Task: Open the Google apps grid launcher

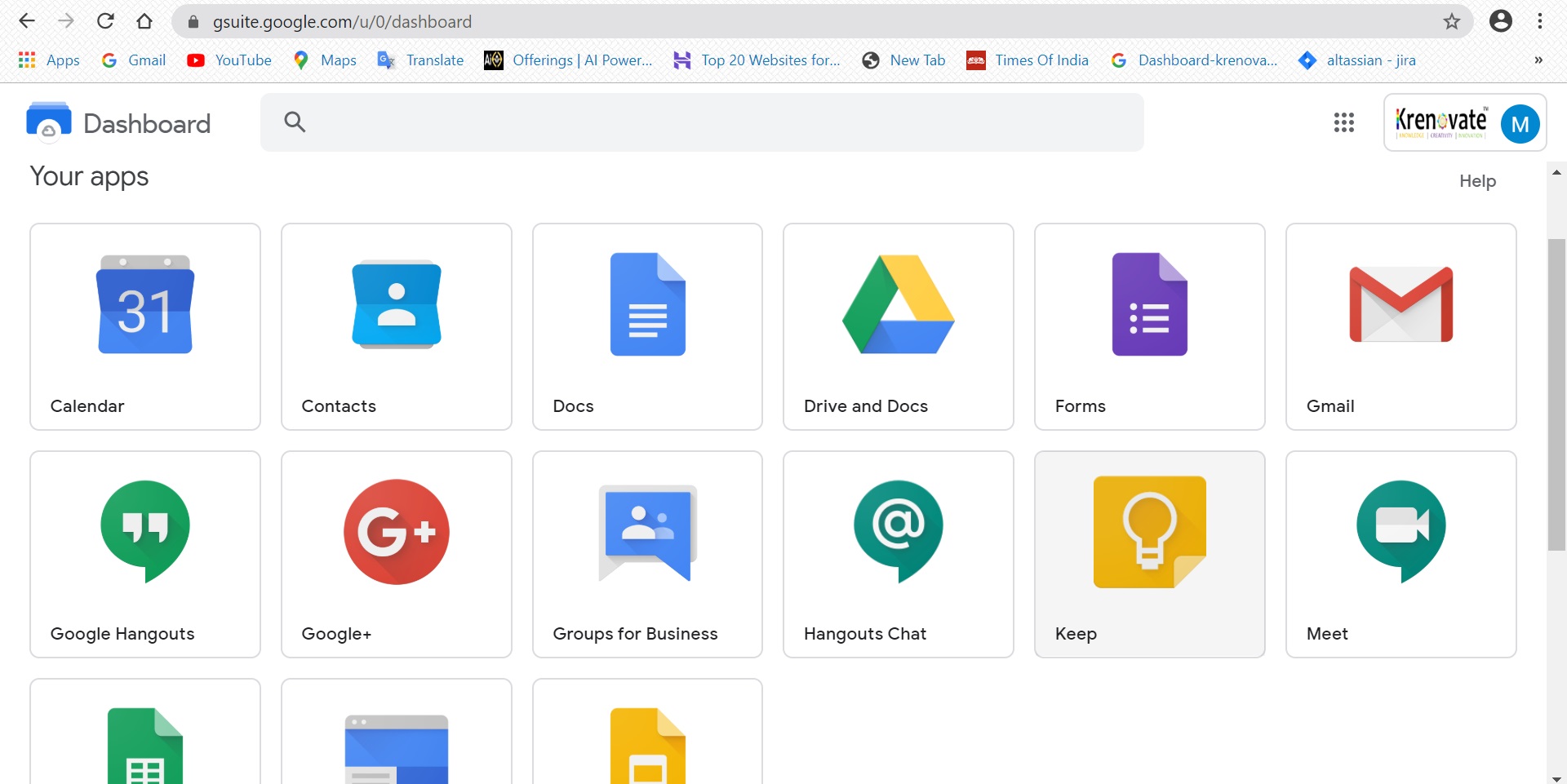Action: tap(1344, 122)
